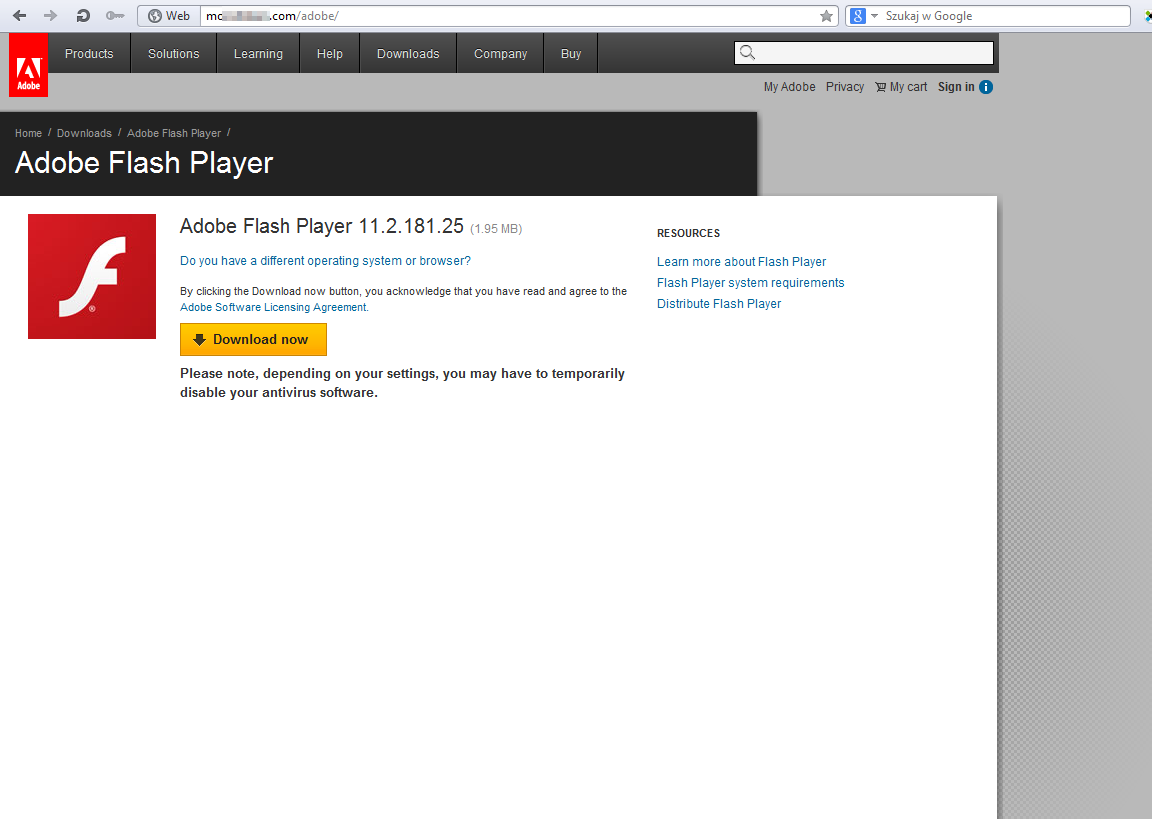1152x819 pixels.
Task: Click the browser Forward arrow
Action: point(51,15)
